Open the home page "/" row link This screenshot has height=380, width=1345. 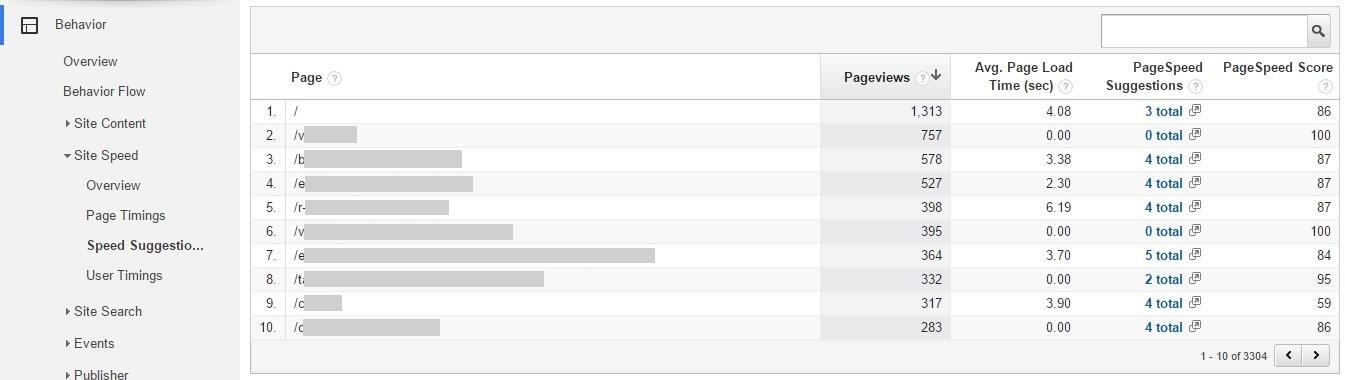pyautogui.click(x=296, y=111)
